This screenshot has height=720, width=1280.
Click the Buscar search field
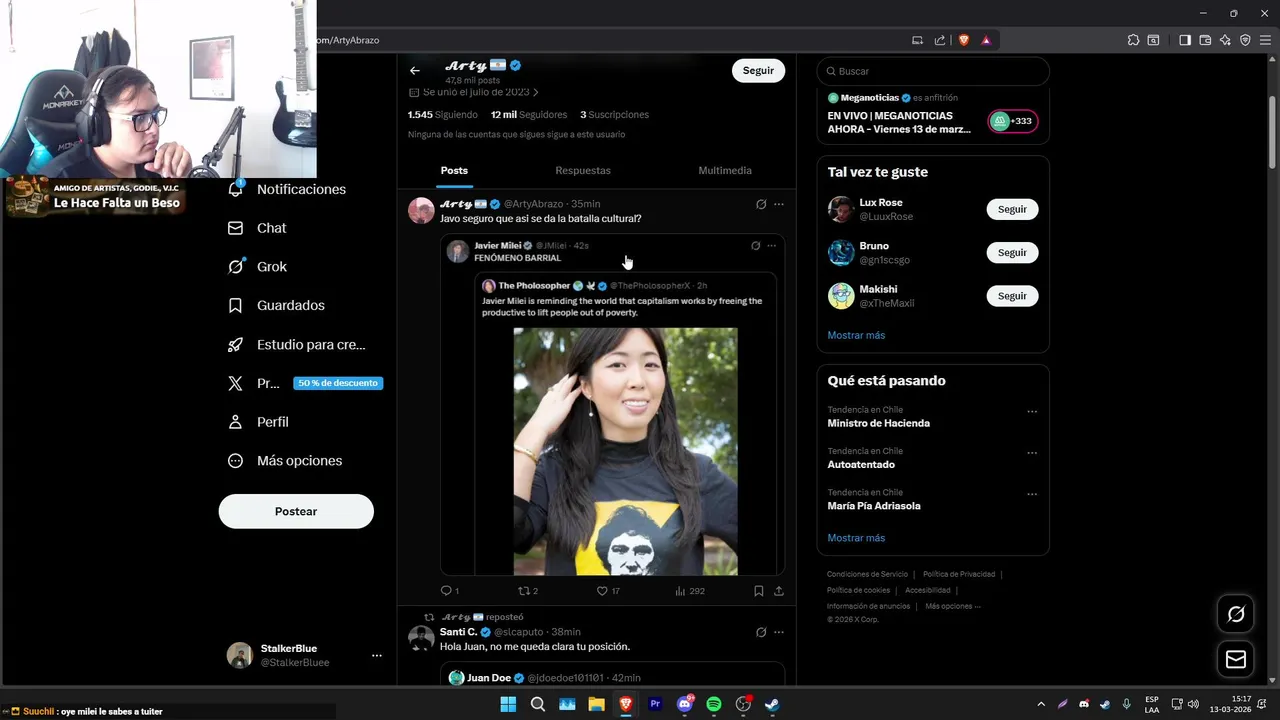(933, 71)
